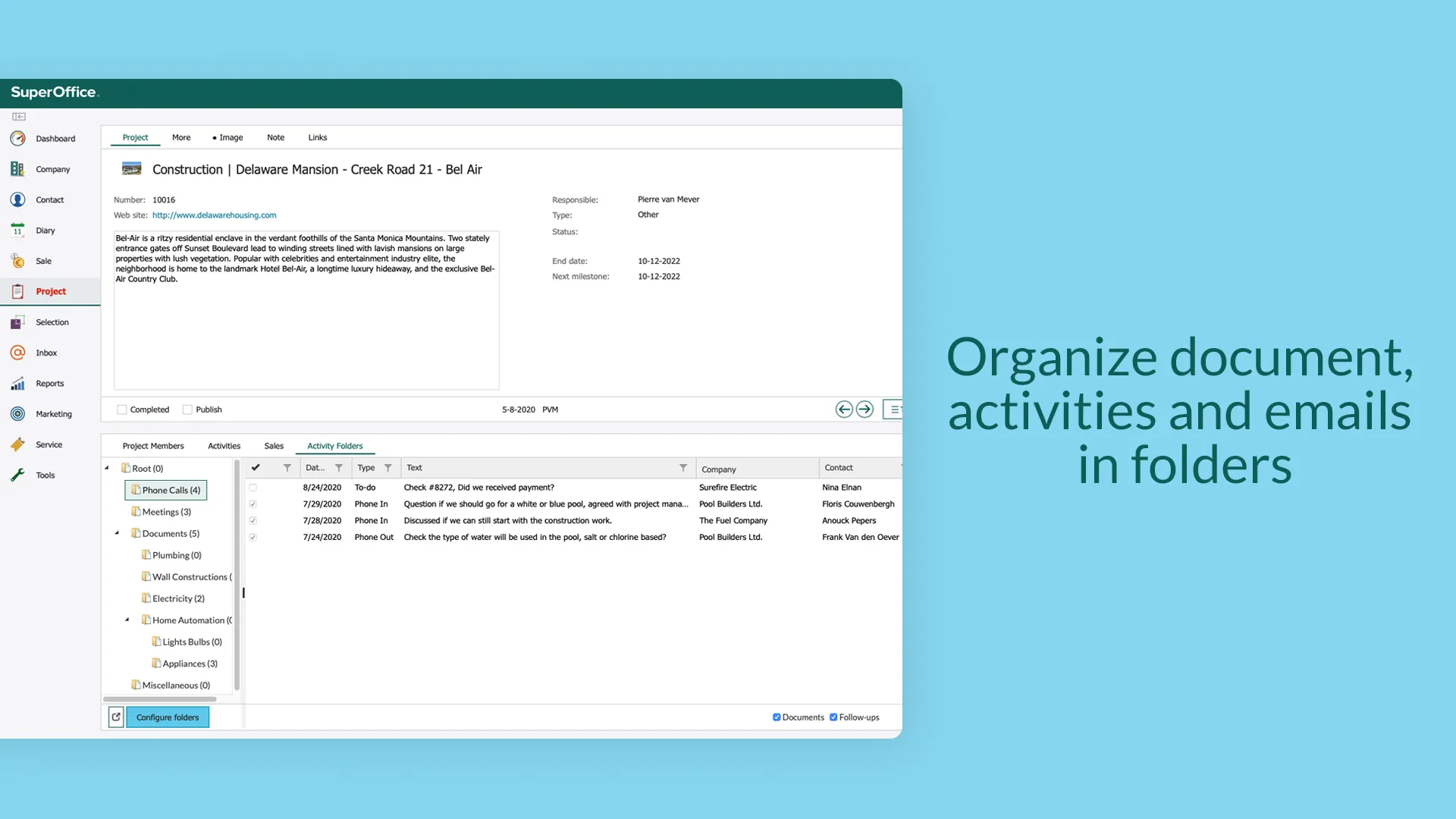Click the Company building icon

(x=17, y=168)
